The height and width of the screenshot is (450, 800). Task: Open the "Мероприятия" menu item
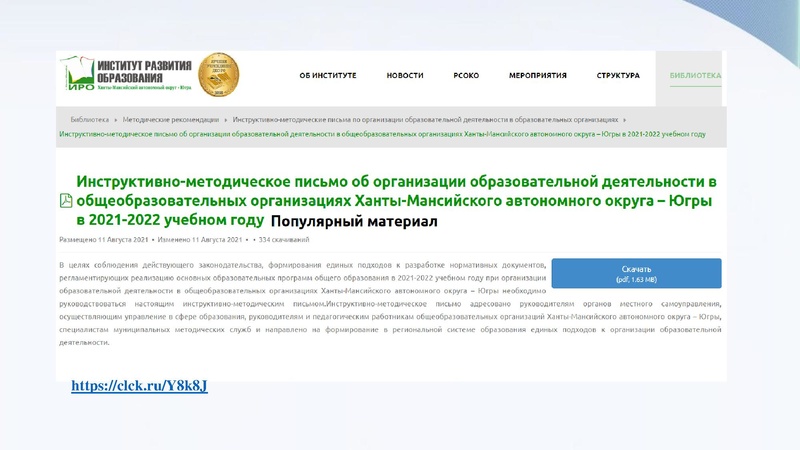(x=537, y=76)
